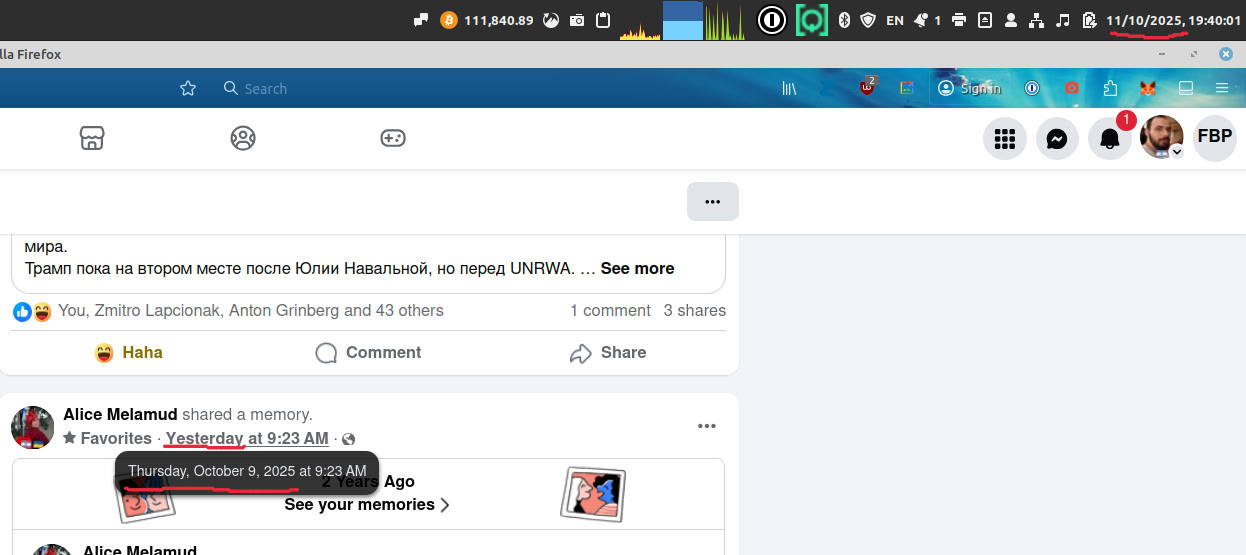Toggle the Haha reaction on the post

(x=129, y=352)
